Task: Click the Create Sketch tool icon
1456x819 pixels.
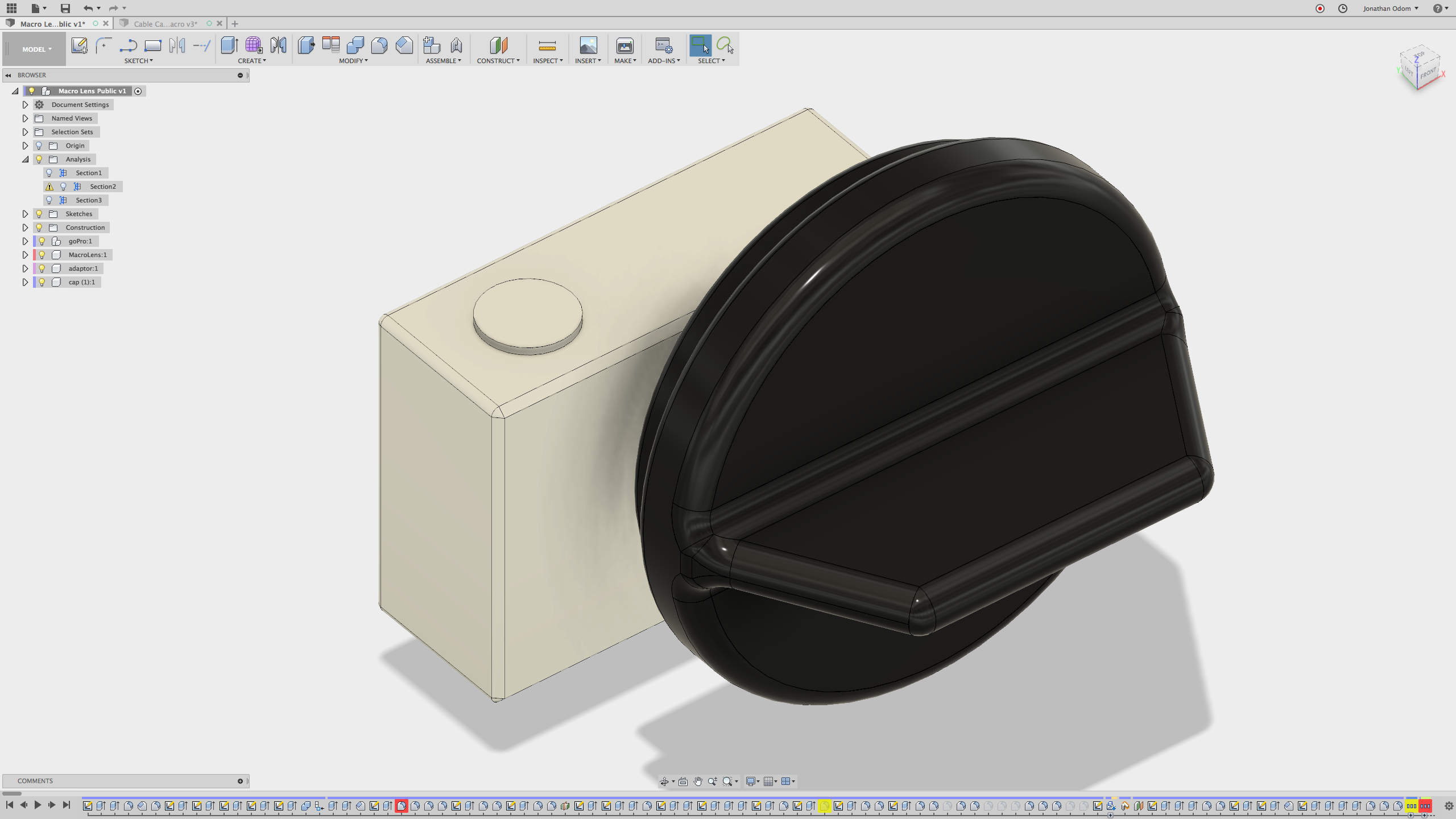Action: 79,45
